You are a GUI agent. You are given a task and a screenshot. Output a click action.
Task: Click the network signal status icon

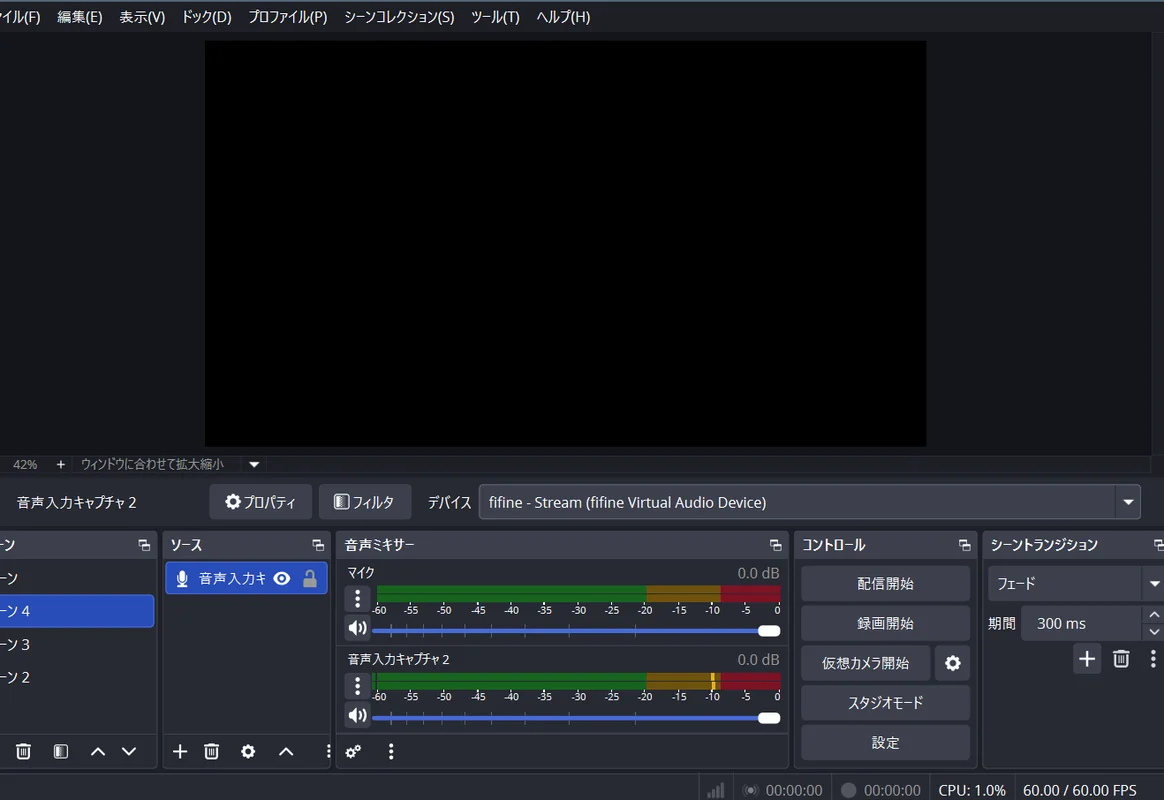pyautogui.click(x=716, y=790)
